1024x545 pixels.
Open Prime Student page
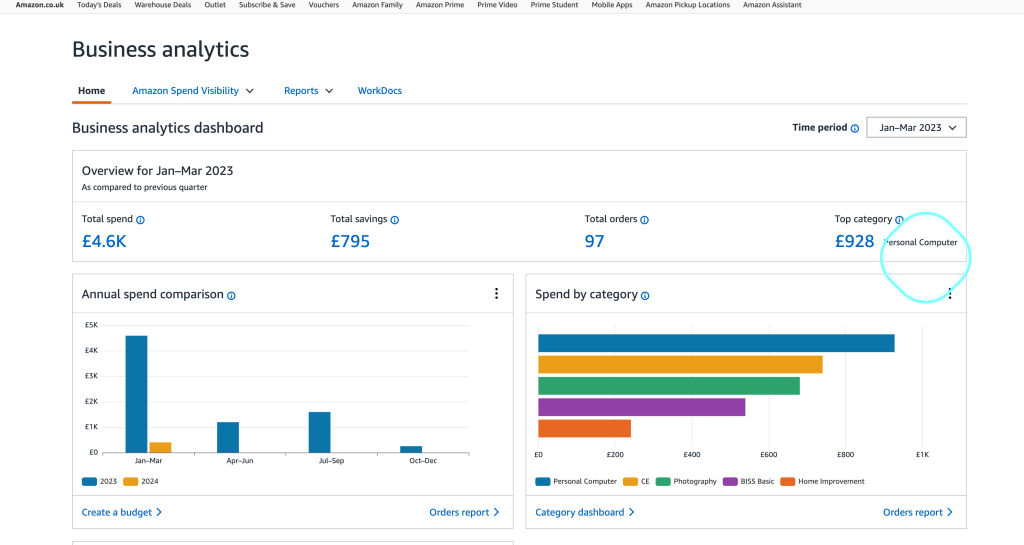[554, 5]
